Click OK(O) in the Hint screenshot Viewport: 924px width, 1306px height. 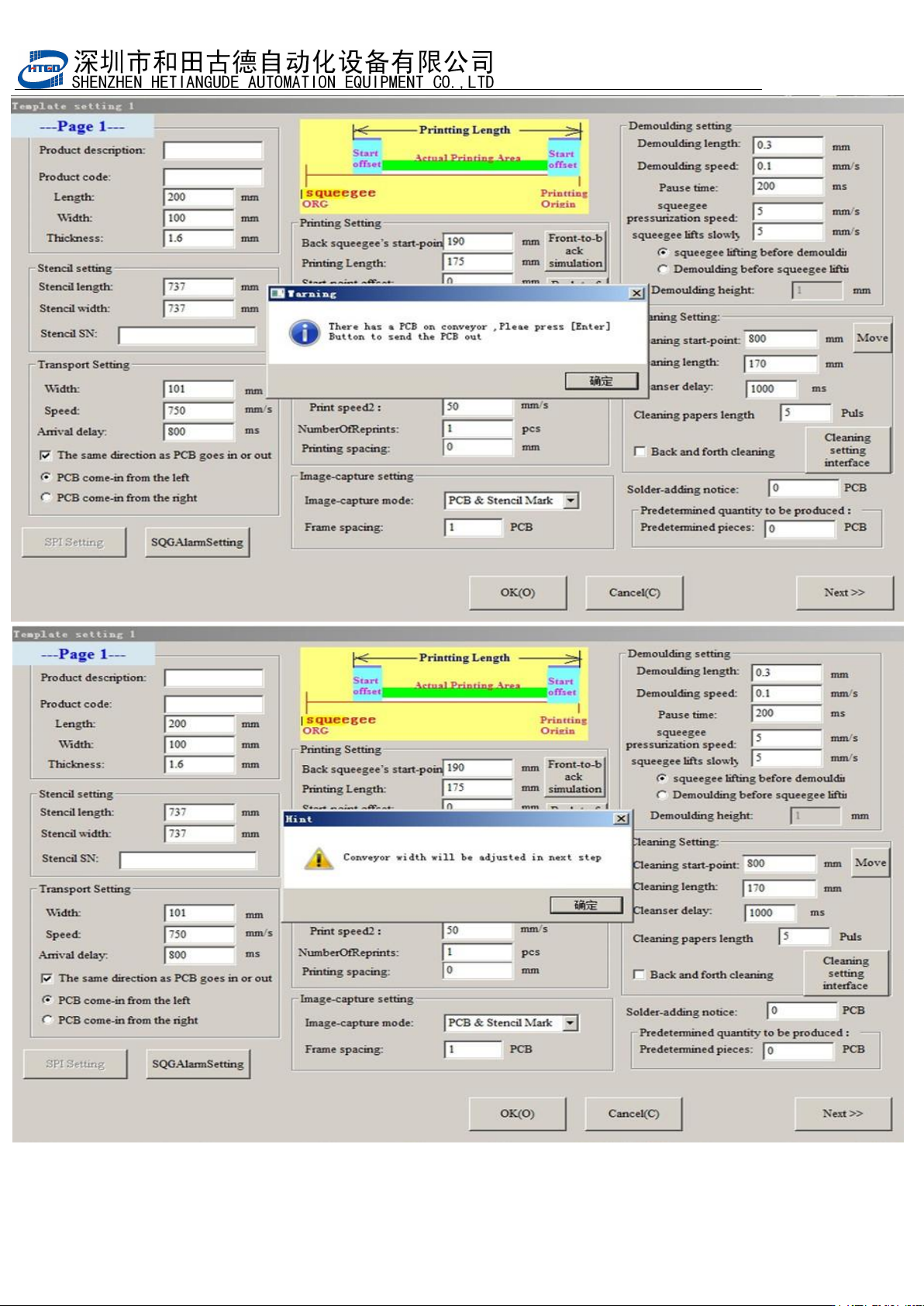(517, 1114)
